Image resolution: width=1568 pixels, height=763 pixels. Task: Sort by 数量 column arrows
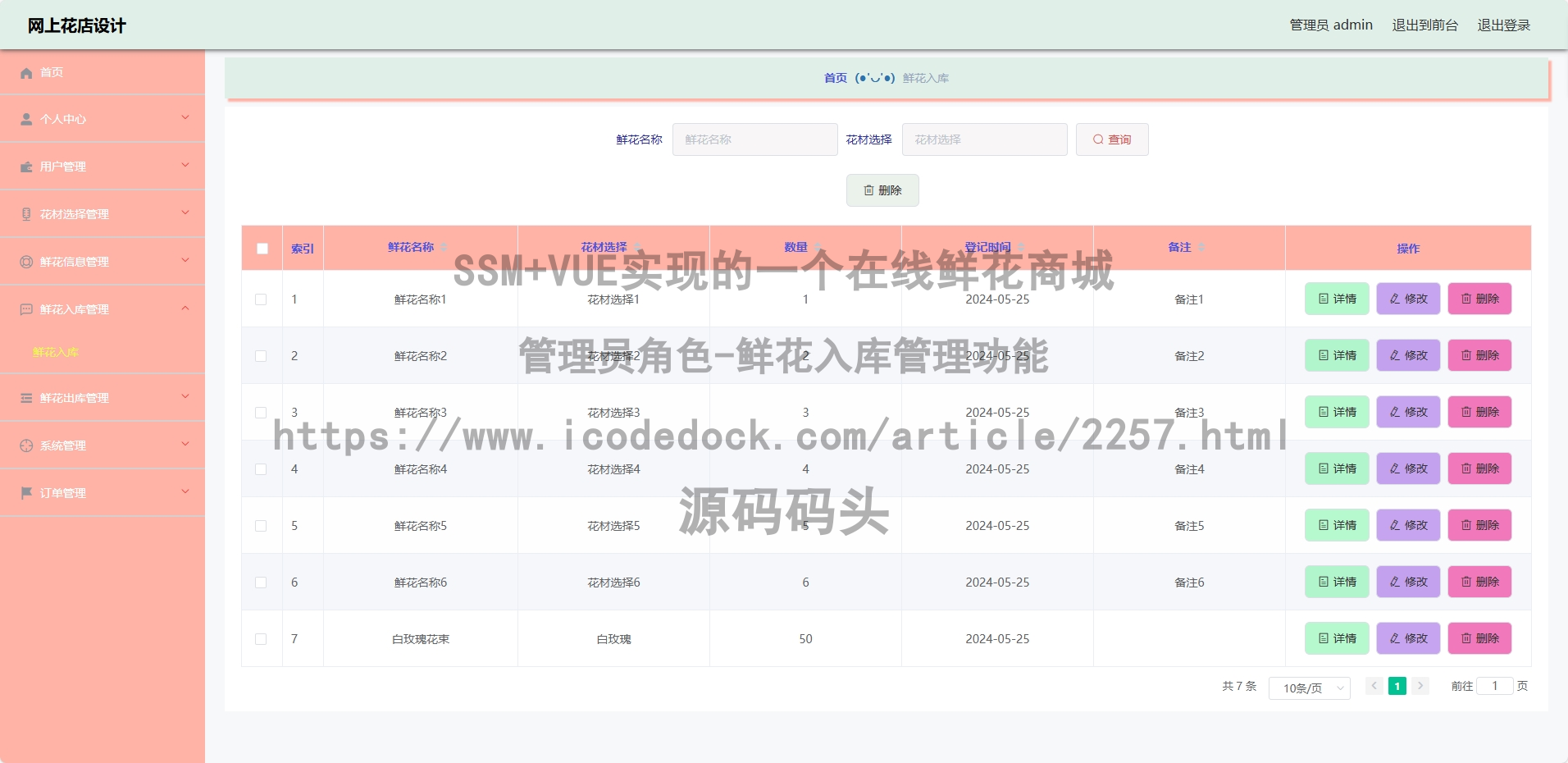(x=818, y=248)
